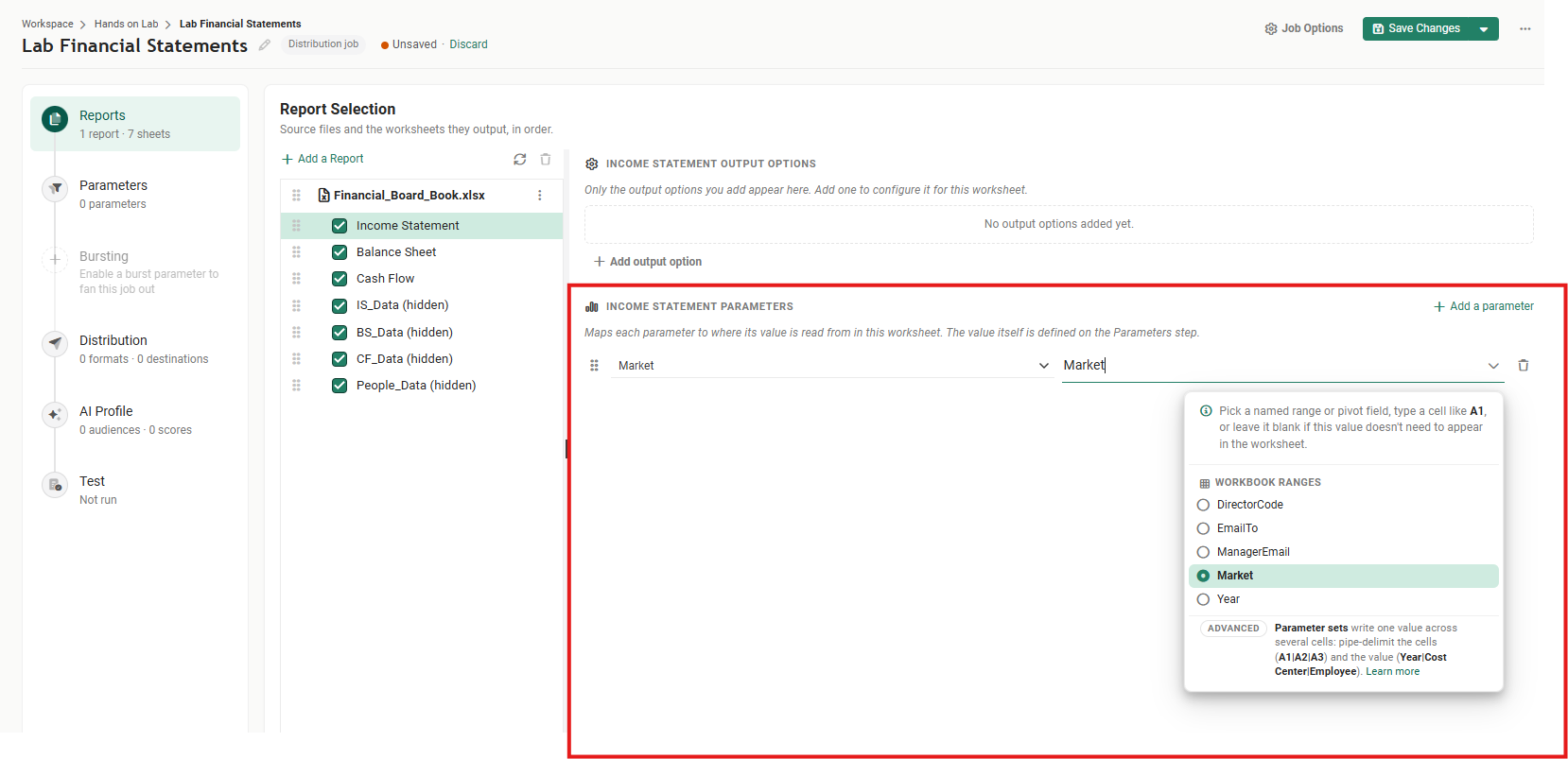Uncheck the Balance Sheet checkbox
This screenshot has height=759, width=1568.
pyautogui.click(x=340, y=251)
